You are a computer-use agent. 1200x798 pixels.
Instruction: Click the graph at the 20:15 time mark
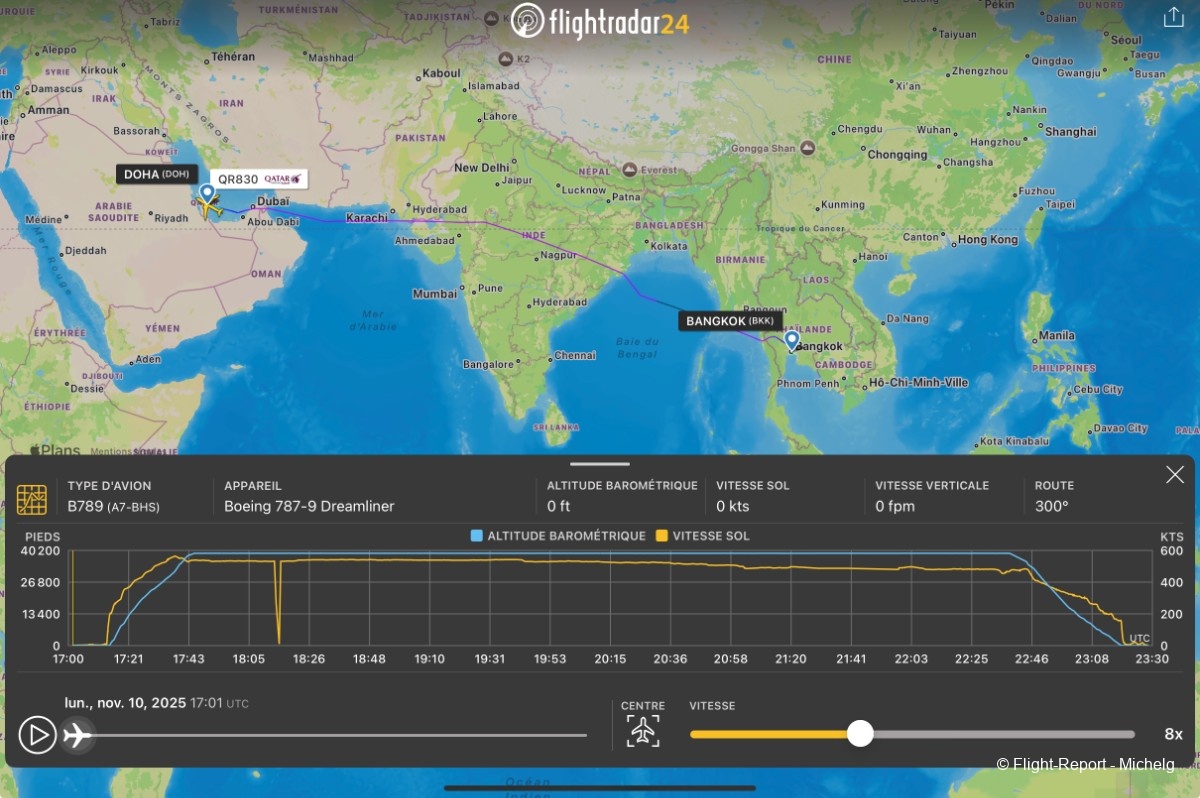point(610,600)
